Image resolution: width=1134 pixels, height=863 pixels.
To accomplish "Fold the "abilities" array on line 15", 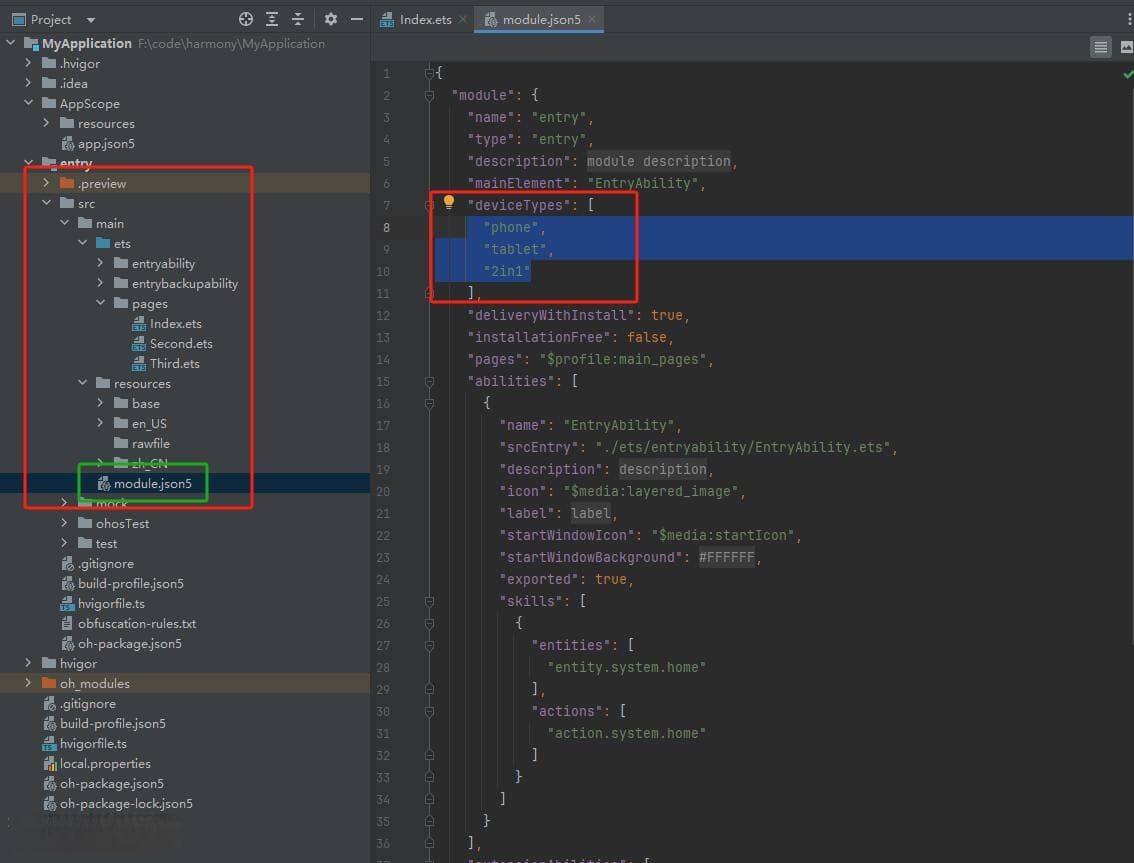I will click(429, 381).
